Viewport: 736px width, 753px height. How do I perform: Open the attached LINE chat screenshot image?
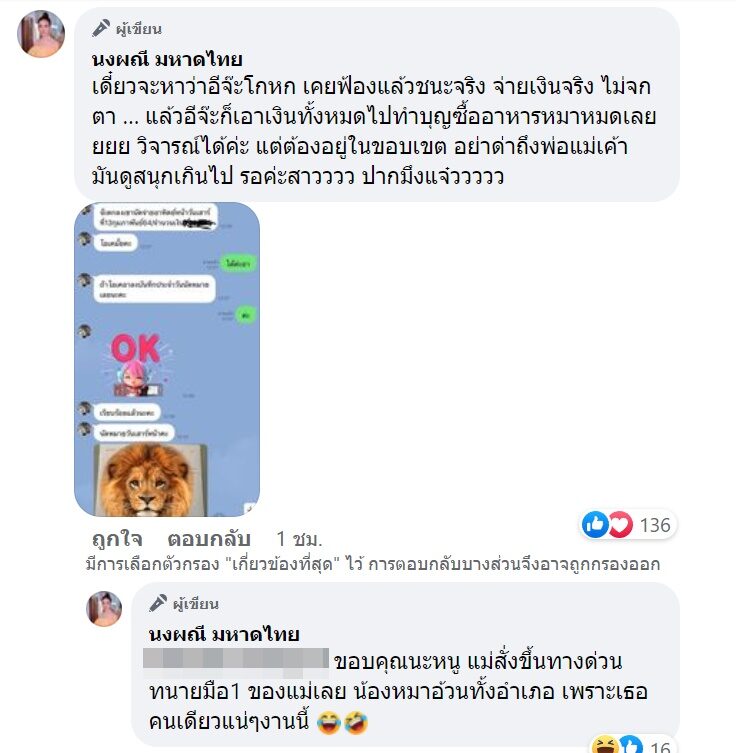point(167,359)
